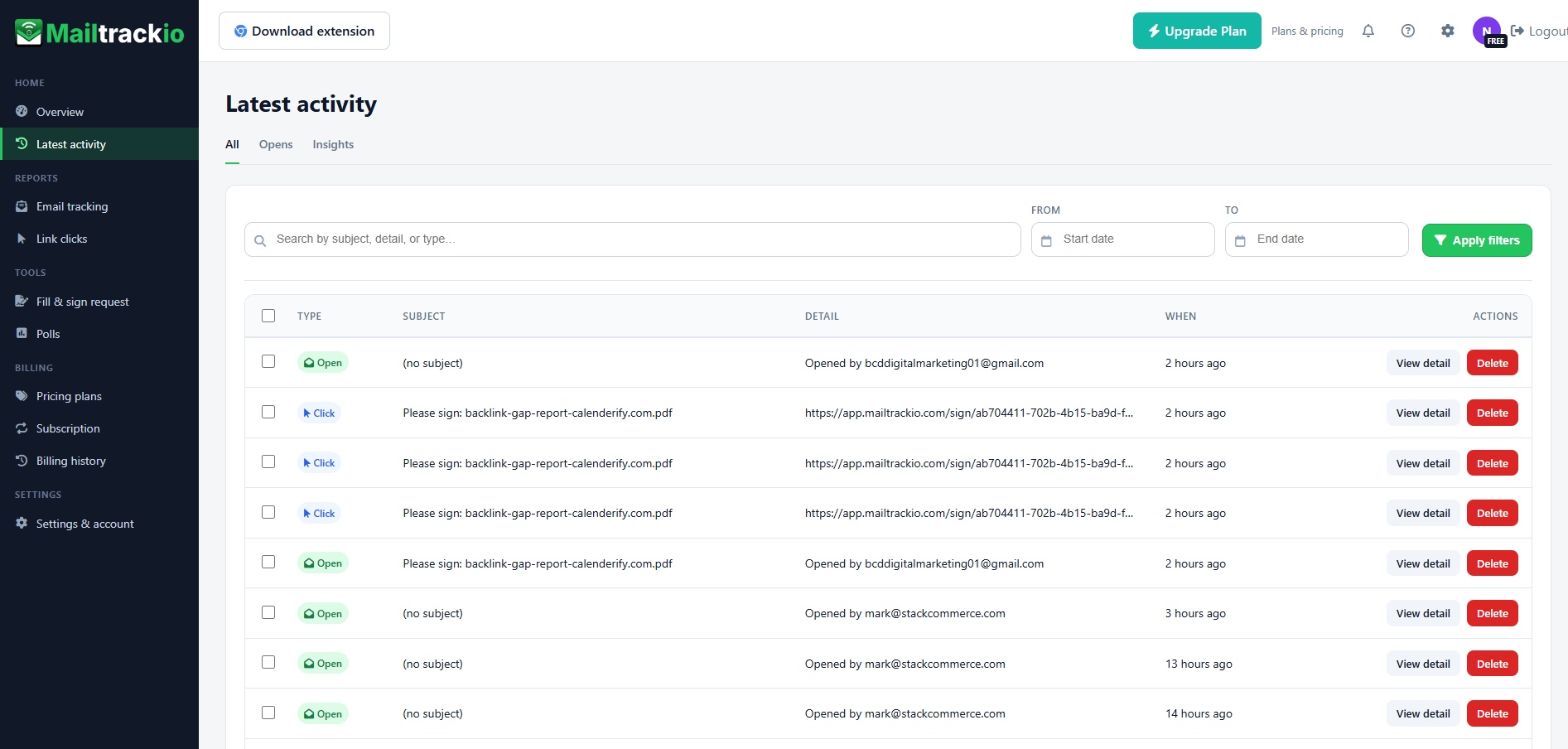Click the first Click type badge

click(319, 413)
